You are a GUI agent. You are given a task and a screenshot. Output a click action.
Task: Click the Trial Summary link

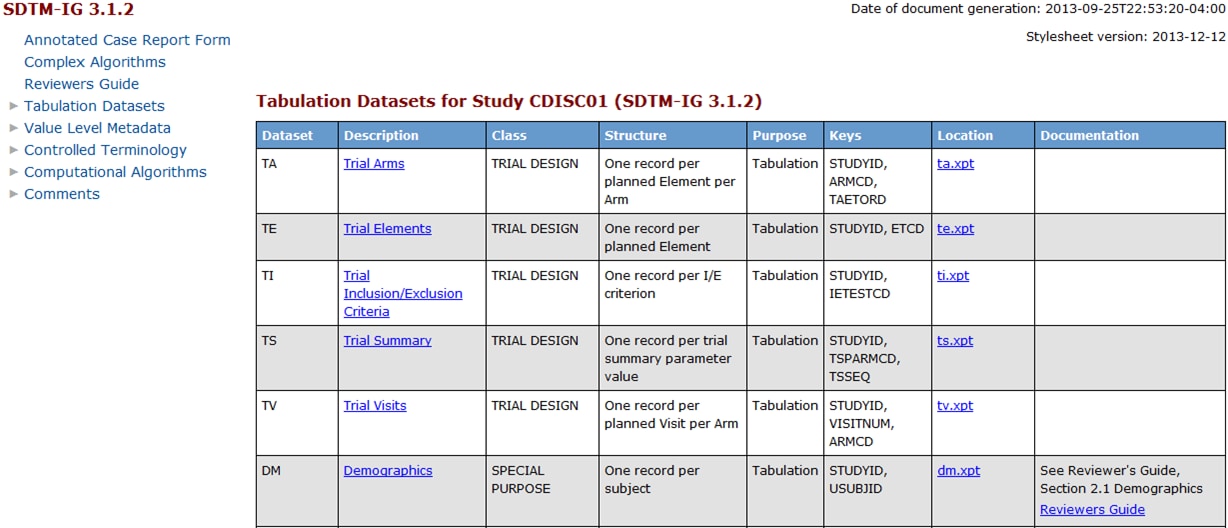tap(387, 340)
